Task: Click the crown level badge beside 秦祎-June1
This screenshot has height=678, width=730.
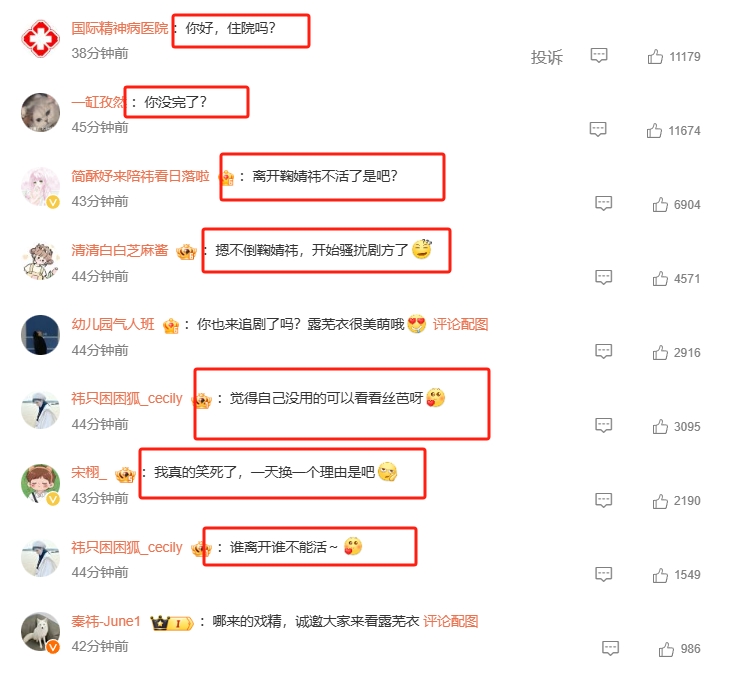Action: click(x=171, y=623)
